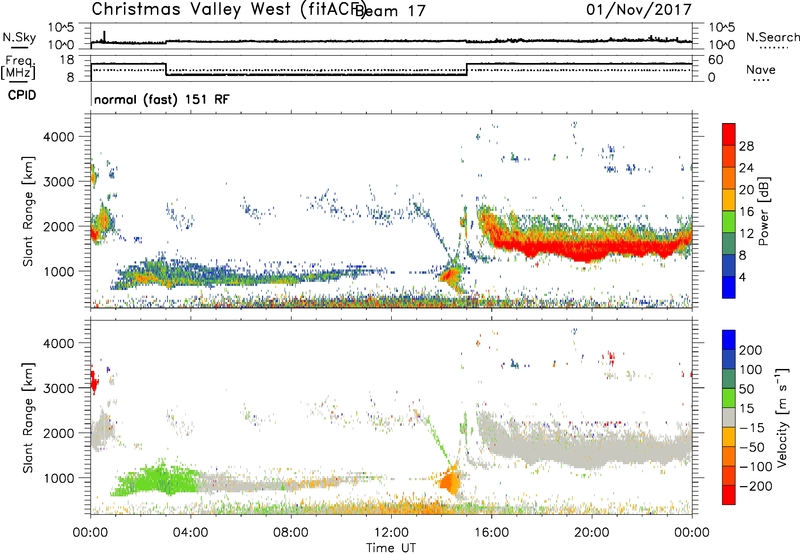Viewport: 800px width, 554px height.
Task: Click the 'normal (fast) 151 RF' text
Action: tap(162, 99)
